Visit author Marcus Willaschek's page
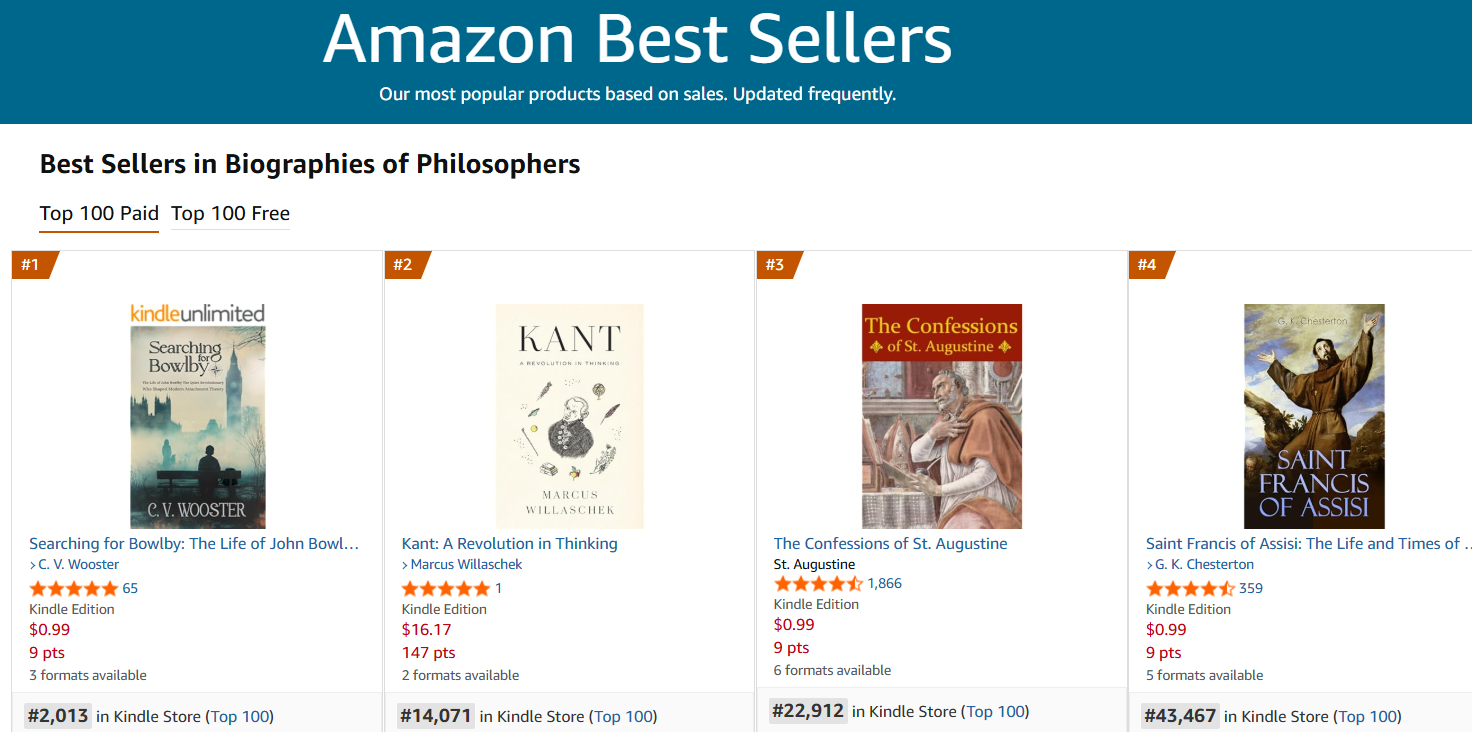The height and width of the screenshot is (732, 1472). 466,565
